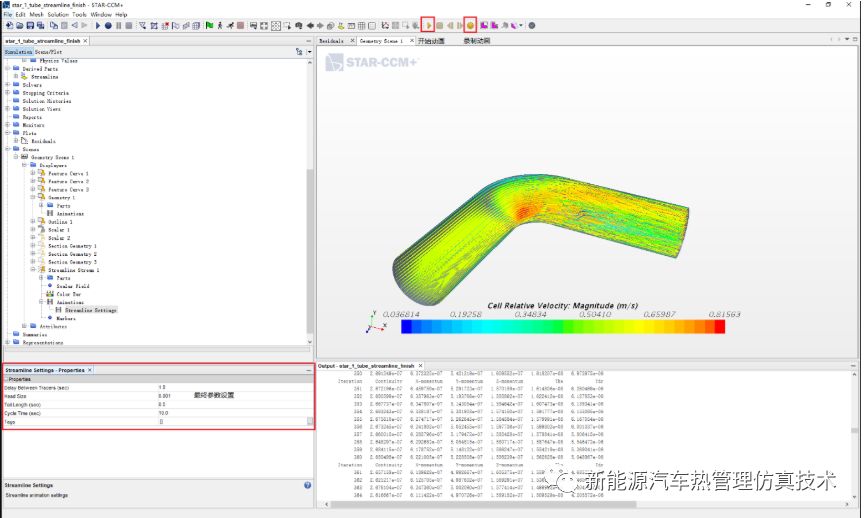Click the tree filter icon above simulation tree
864x518 pixels.
point(299,51)
